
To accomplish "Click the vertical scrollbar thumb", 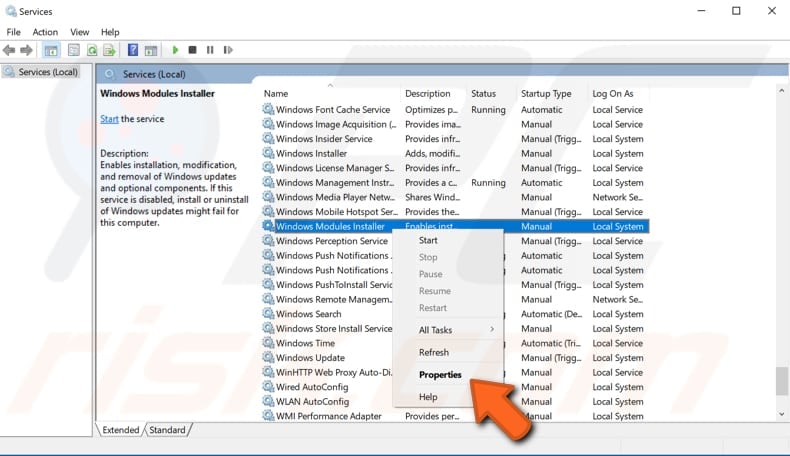I will click(781, 381).
